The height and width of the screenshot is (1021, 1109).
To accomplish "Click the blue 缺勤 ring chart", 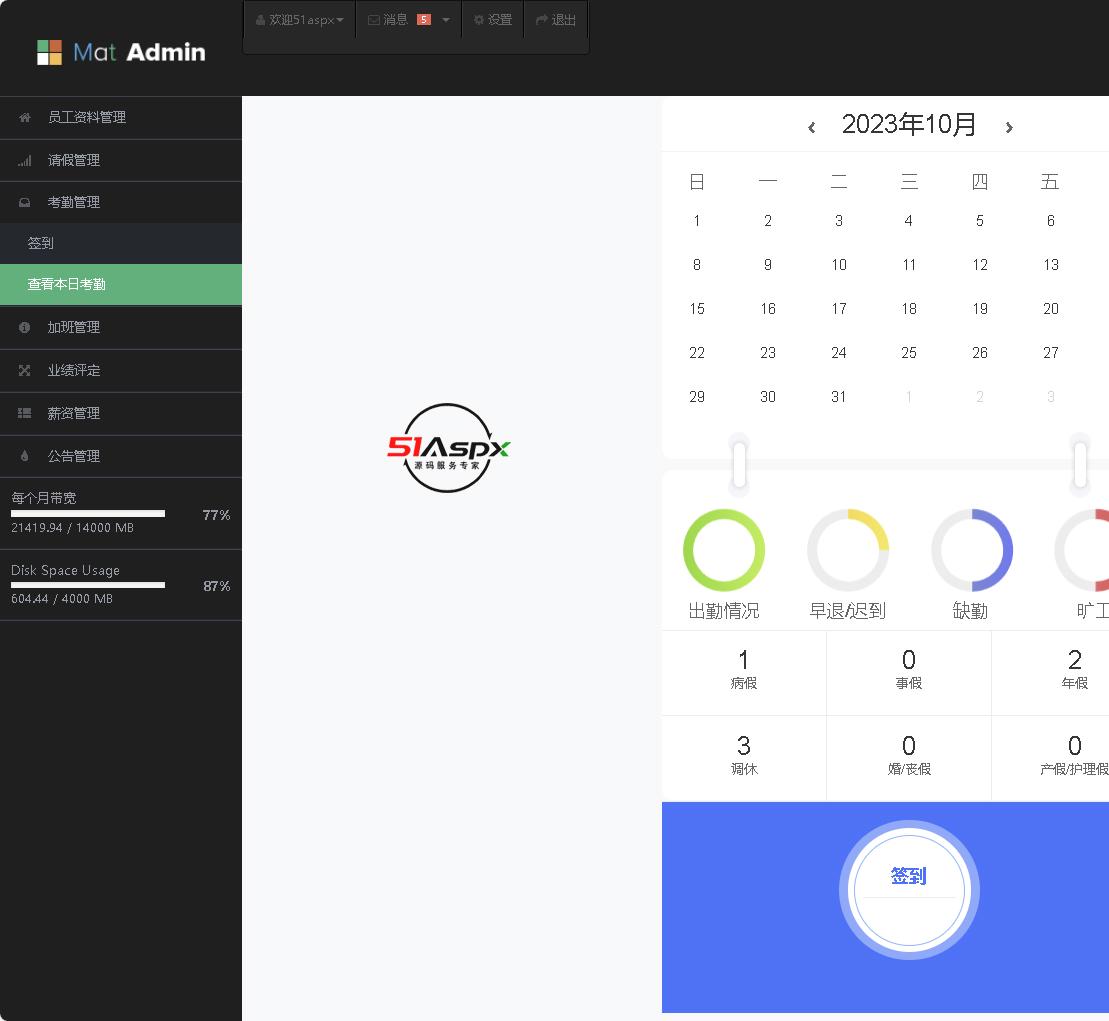I will 972,550.
